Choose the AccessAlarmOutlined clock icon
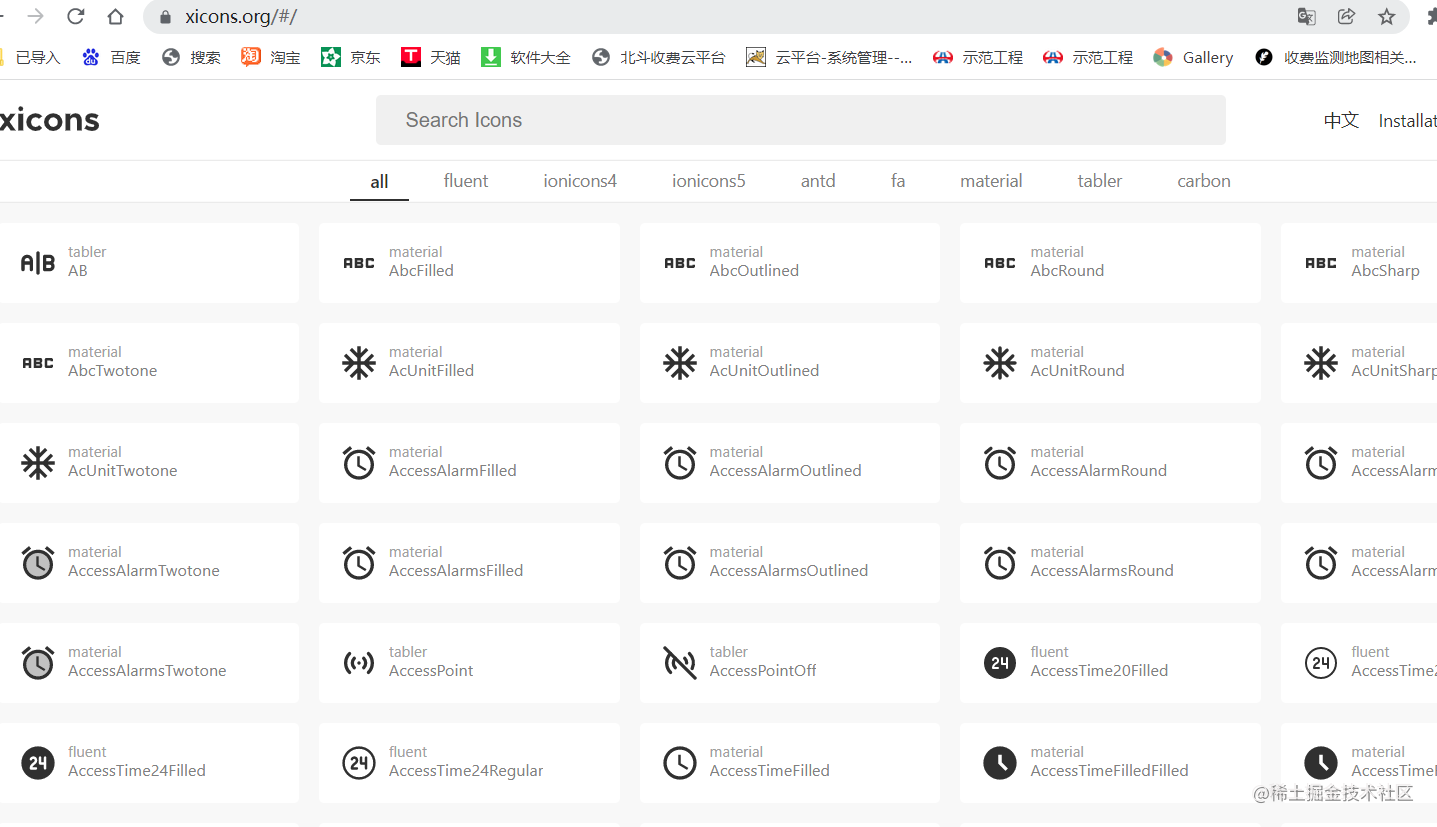1437x827 pixels. (x=680, y=463)
